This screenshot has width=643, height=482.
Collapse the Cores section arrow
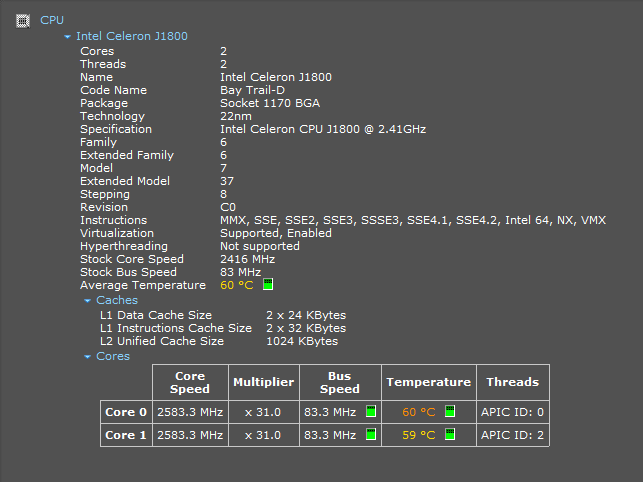point(87,357)
